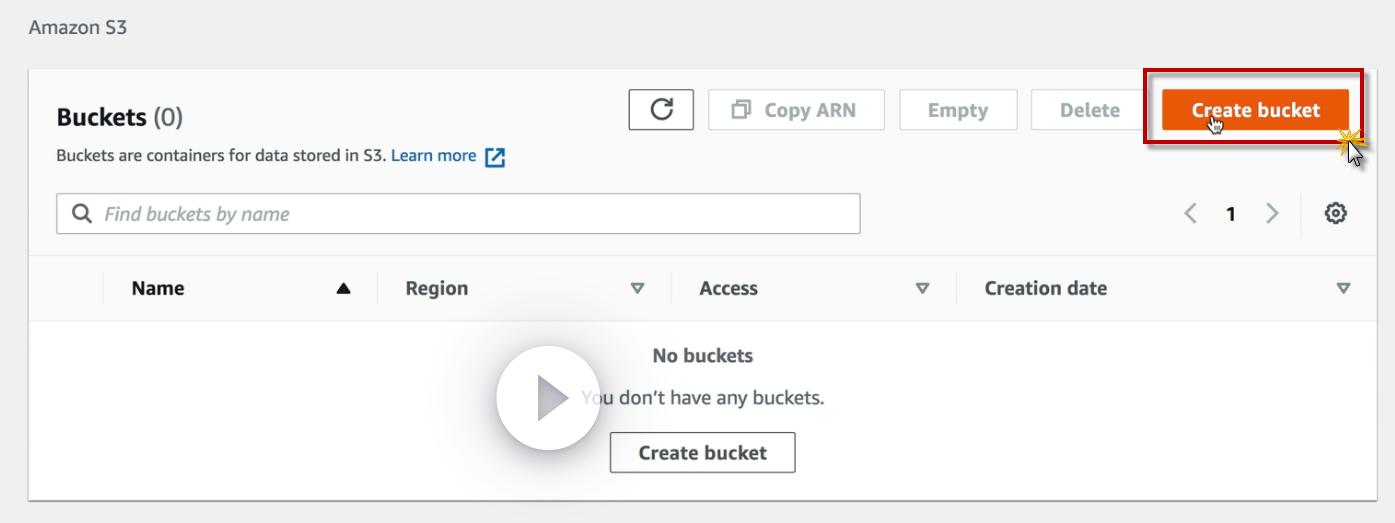The image size is (1395, 523).
Task: Play the video overlay button
Action: click(547, 398)
